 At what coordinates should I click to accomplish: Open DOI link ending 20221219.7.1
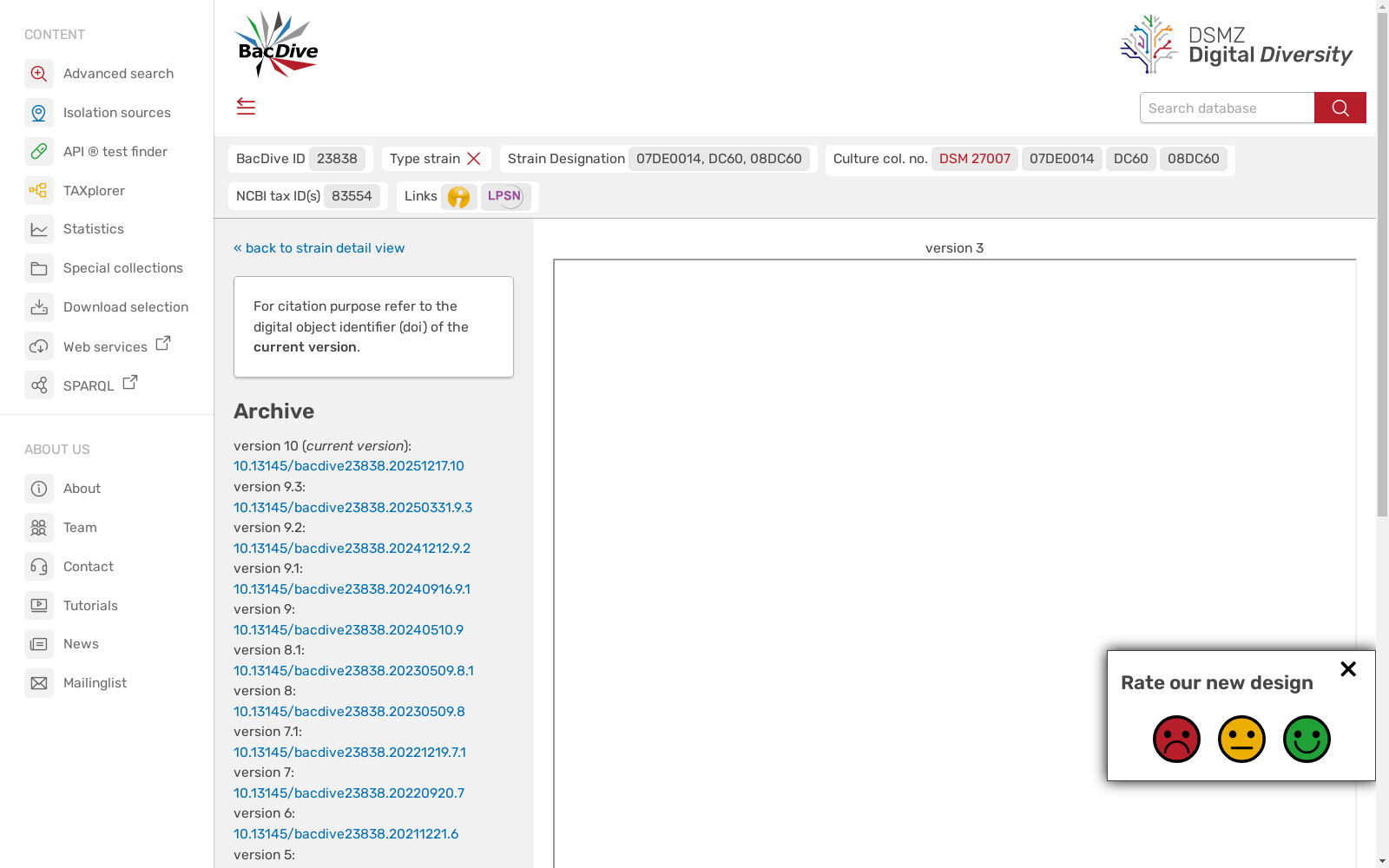(350, 753)
